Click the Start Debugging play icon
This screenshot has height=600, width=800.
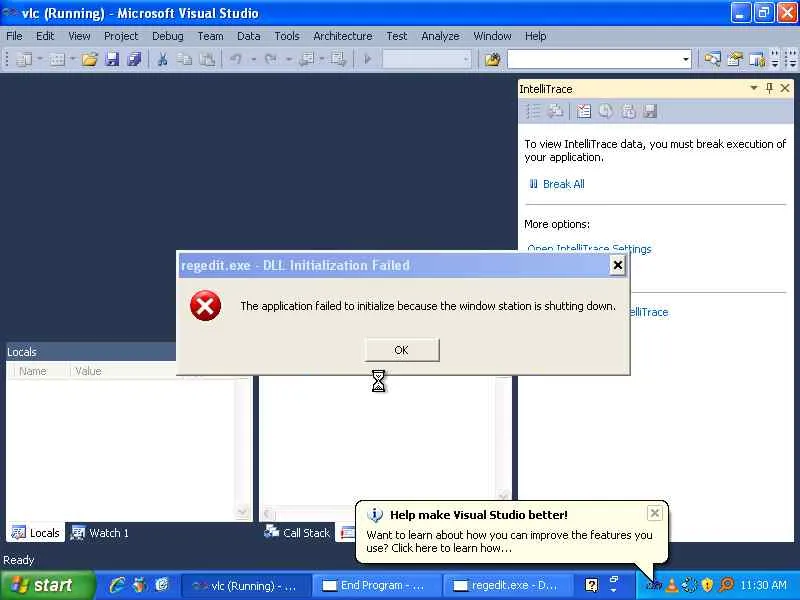(367, 60)
